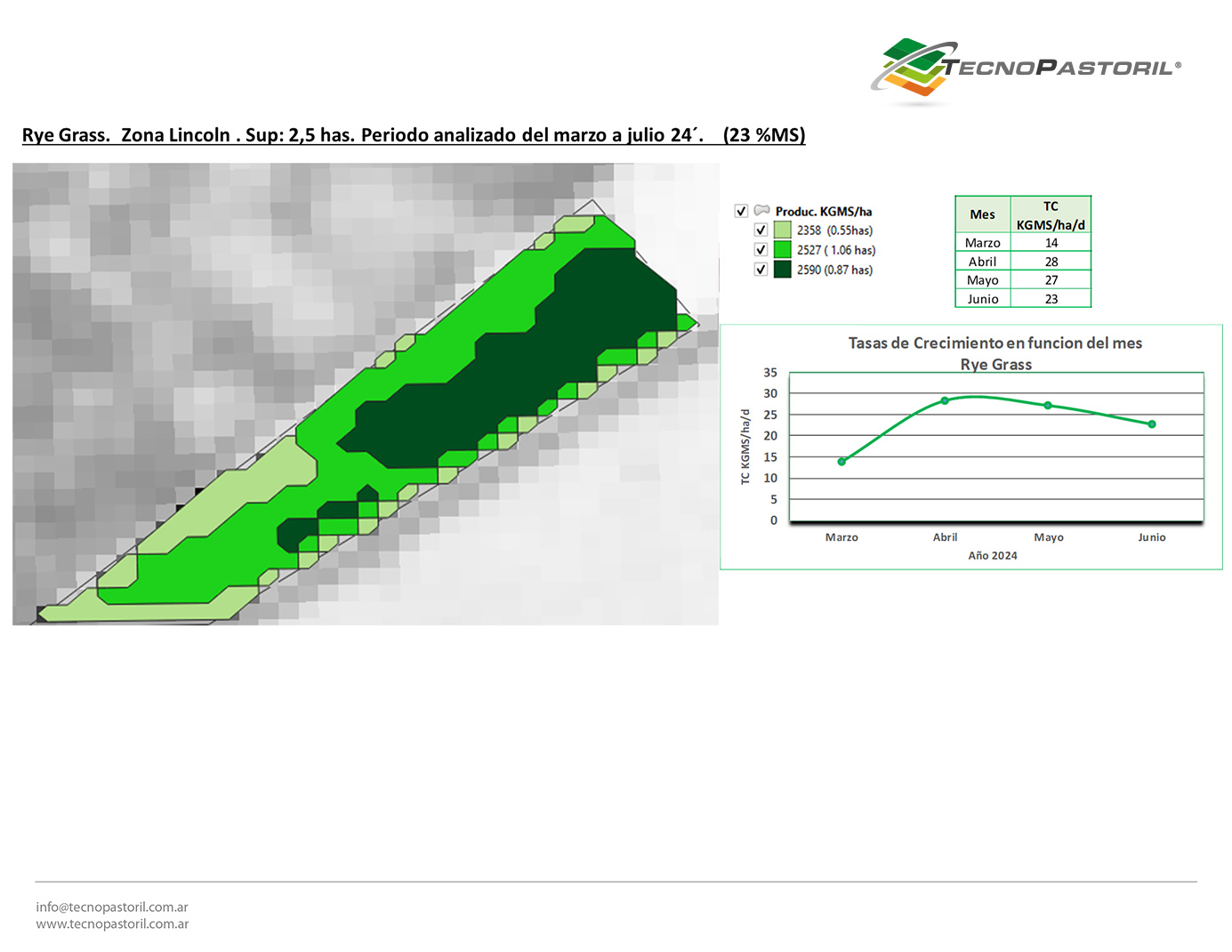1232x952 pixels.
Task: Select the Abril row in the TC table
Action: [x=1022, y=262]
